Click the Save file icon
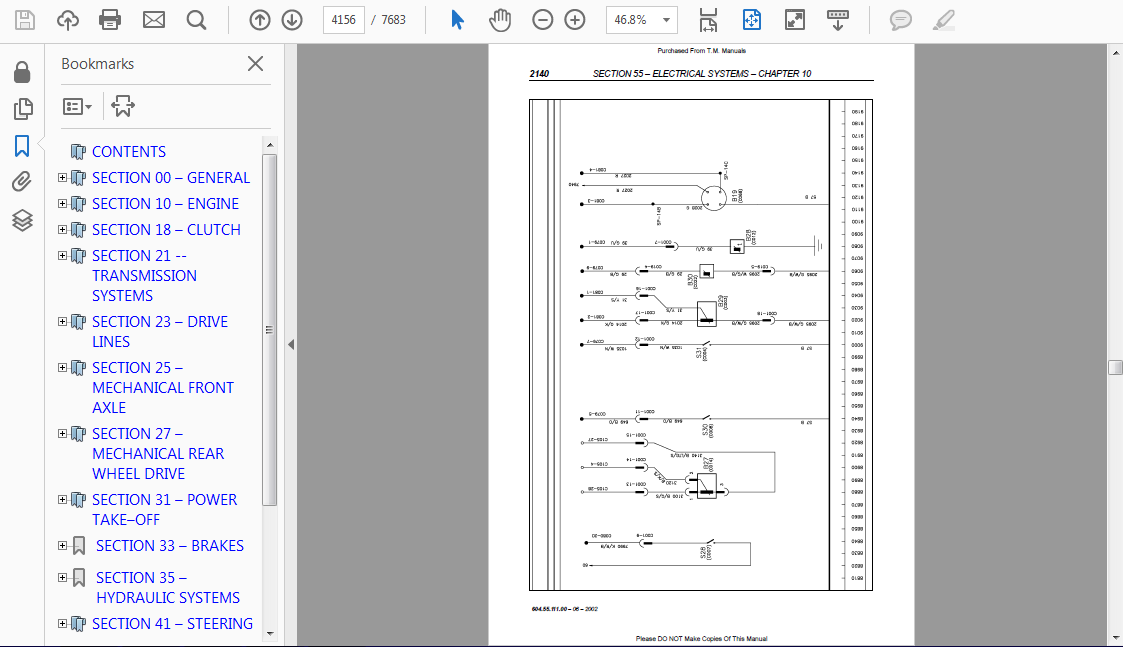This screenshot has width=1123, height=647. tap(24, 20)
